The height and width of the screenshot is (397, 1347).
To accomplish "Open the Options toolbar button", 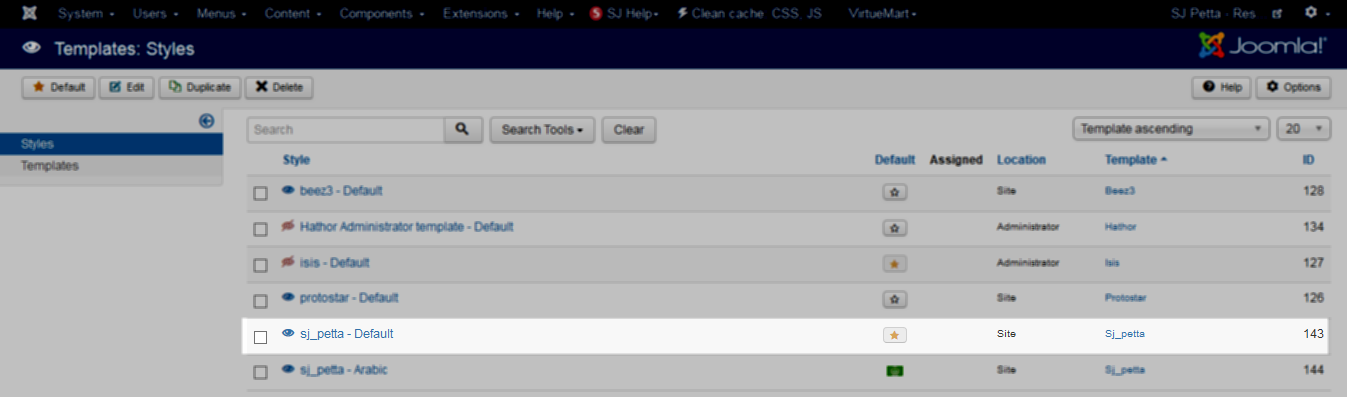I will [x=1293, y=88].
